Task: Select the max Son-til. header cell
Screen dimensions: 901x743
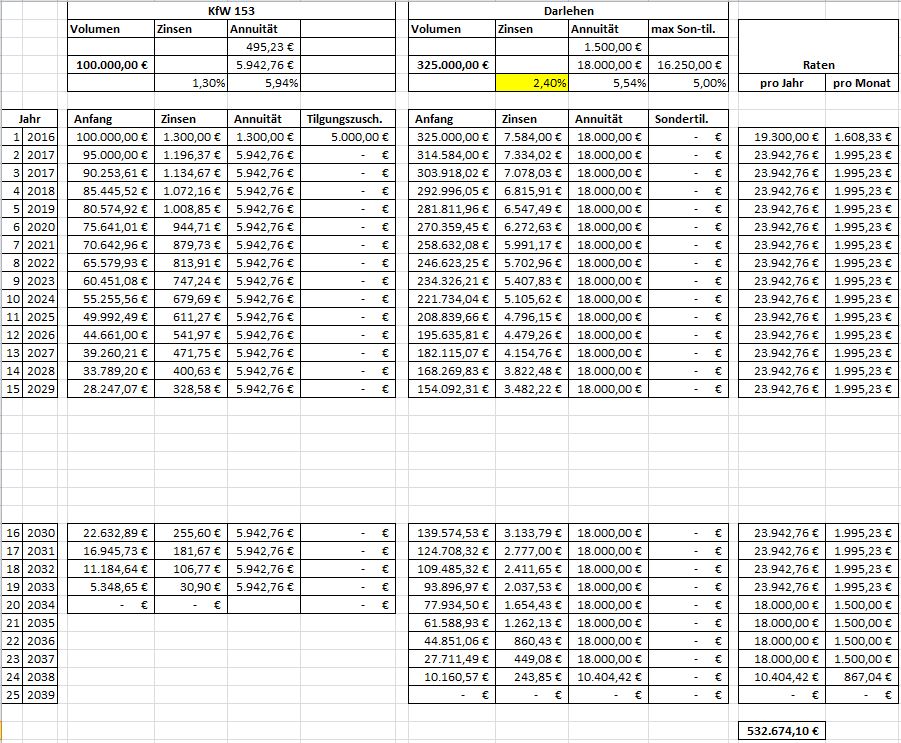Action: (688, 29)
